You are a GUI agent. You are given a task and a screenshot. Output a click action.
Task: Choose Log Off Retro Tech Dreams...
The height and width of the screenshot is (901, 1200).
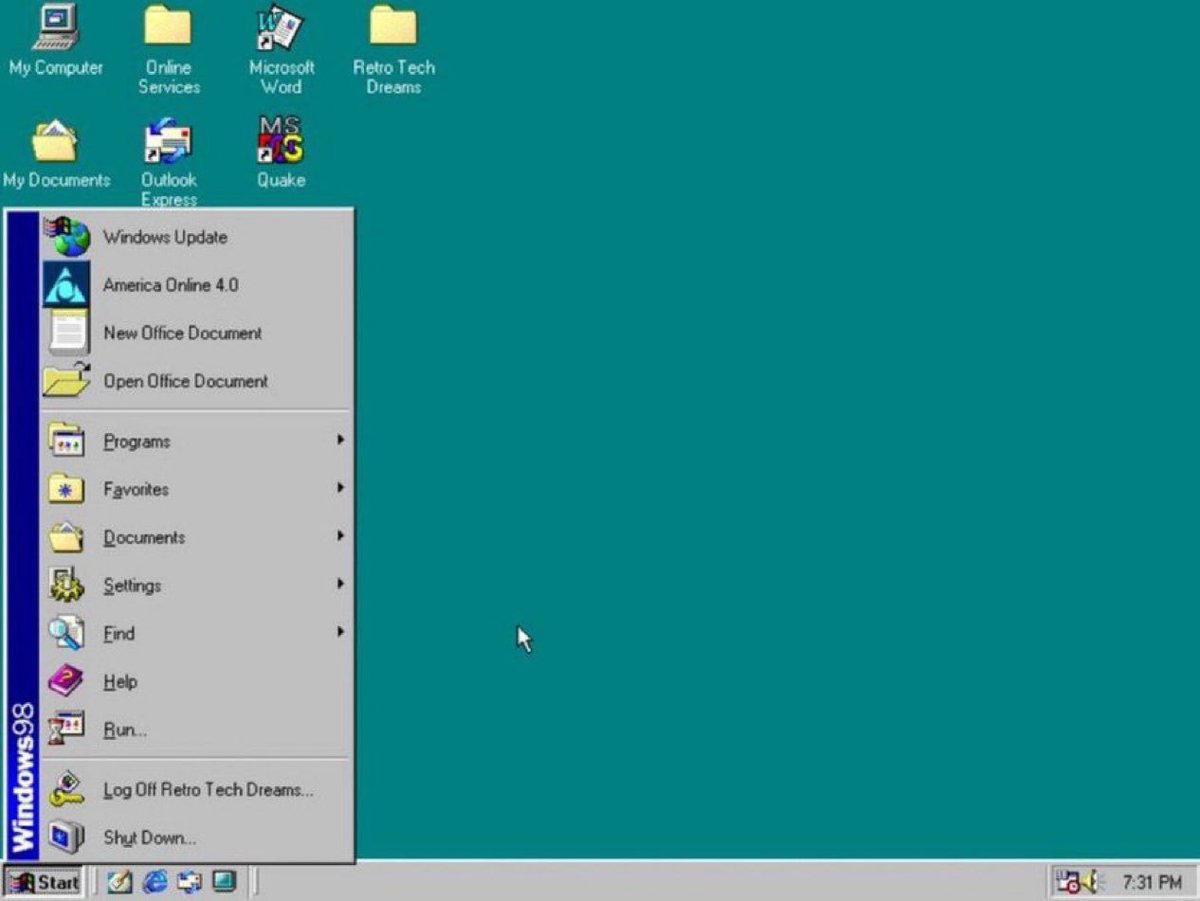[x=196, y=790]
